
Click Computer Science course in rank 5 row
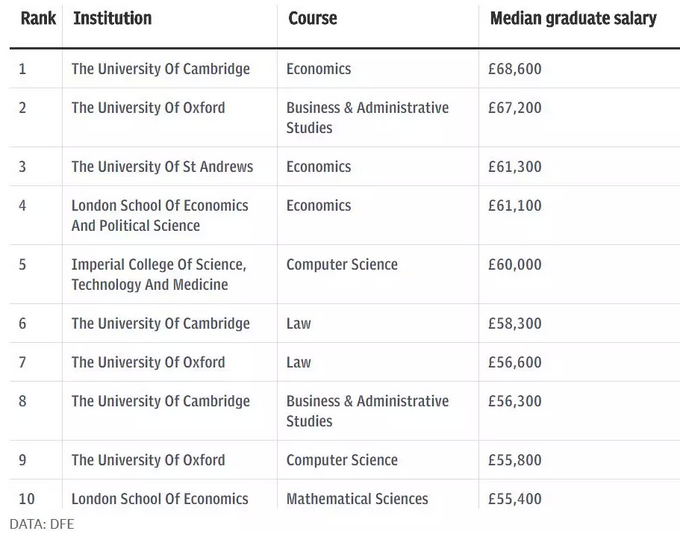pyautogui.click(x=342, y=265)
